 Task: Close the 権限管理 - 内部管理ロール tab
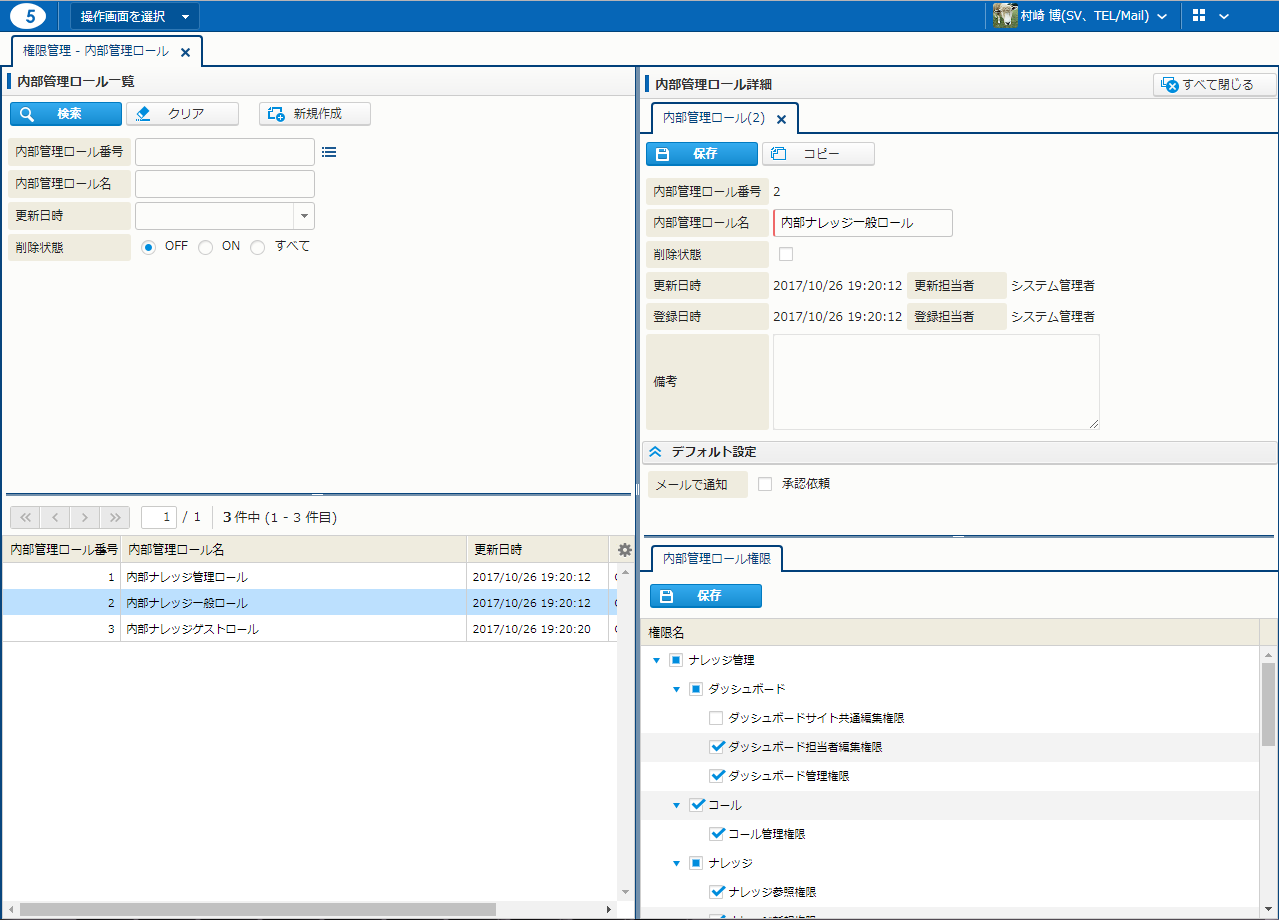tap(185, 52)
